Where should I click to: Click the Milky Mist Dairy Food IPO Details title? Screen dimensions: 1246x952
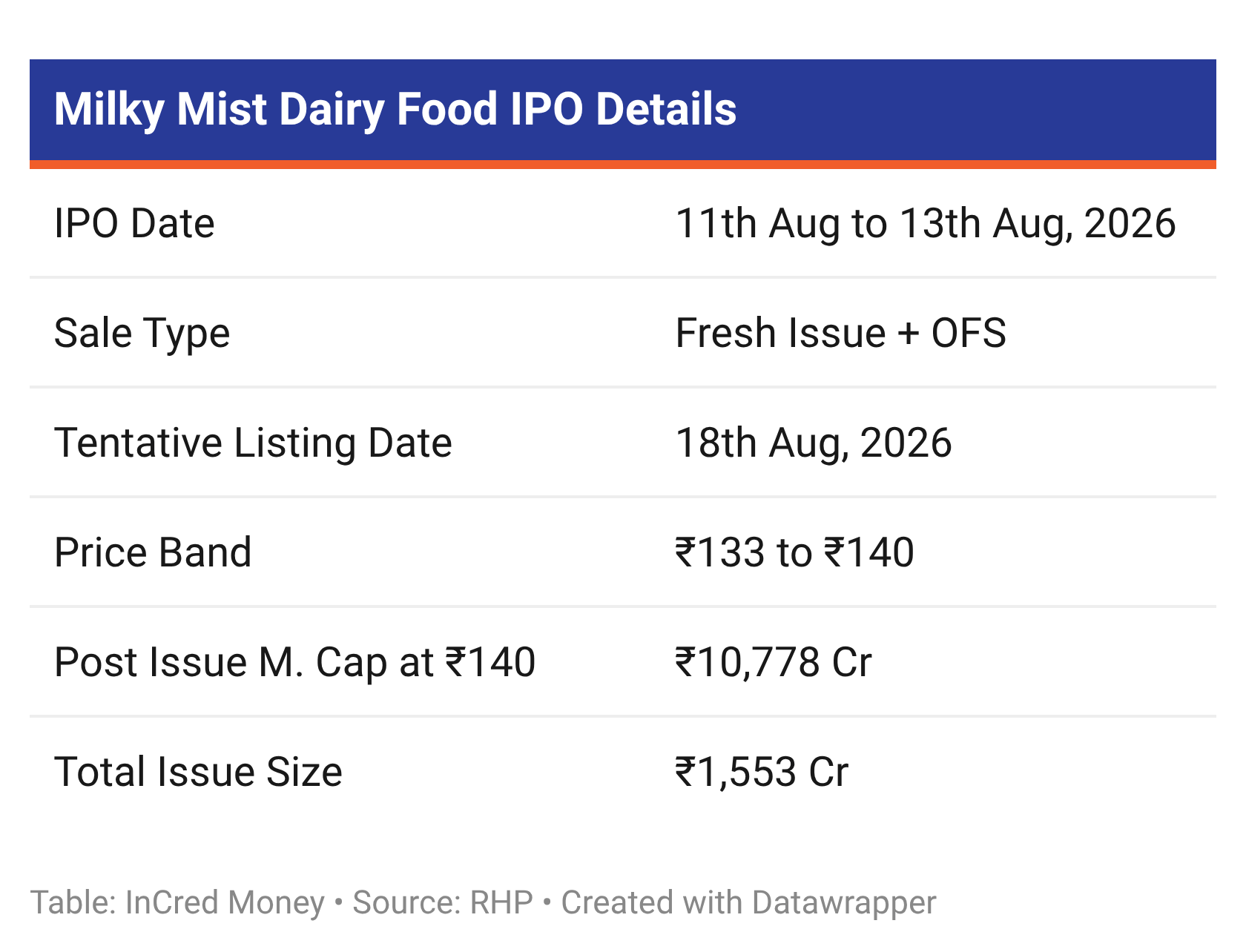[395, 109]
